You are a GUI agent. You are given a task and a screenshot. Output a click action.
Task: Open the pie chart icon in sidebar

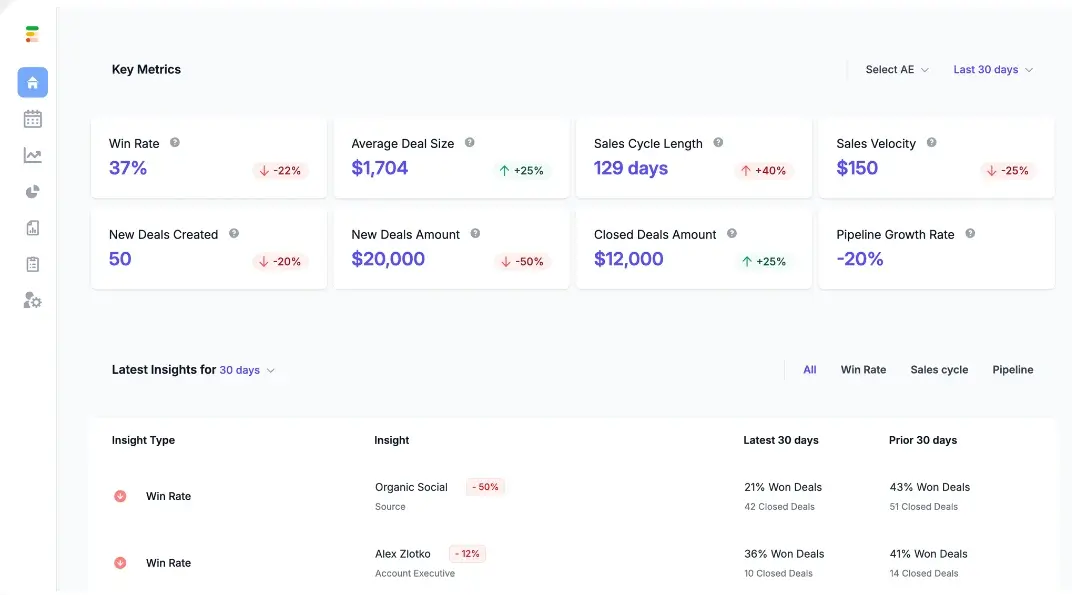pyautogui.click(x=32, y=191)
